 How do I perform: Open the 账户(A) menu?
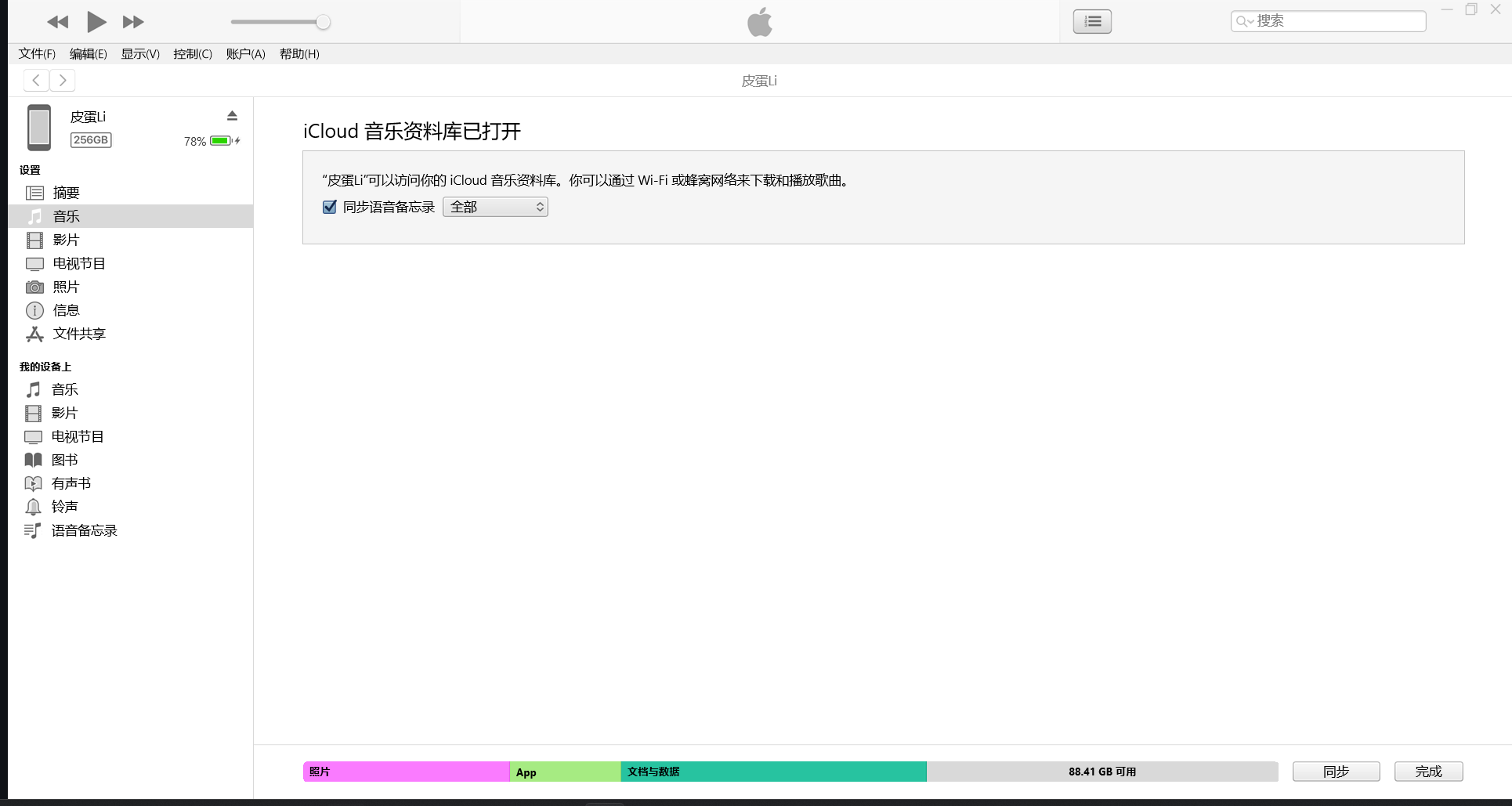tap(246, 54)
